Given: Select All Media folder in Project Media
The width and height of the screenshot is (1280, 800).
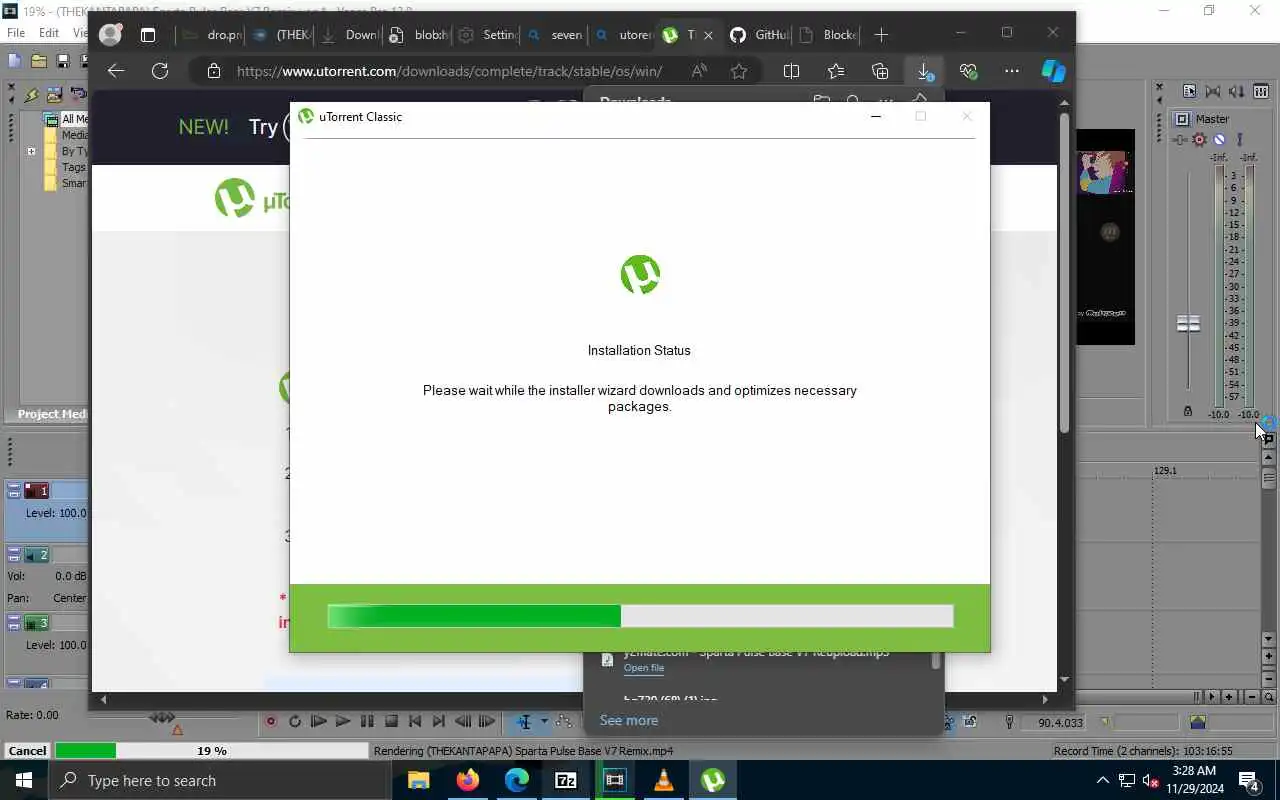Looking at the screenshot, I should [x=67, y=119].
